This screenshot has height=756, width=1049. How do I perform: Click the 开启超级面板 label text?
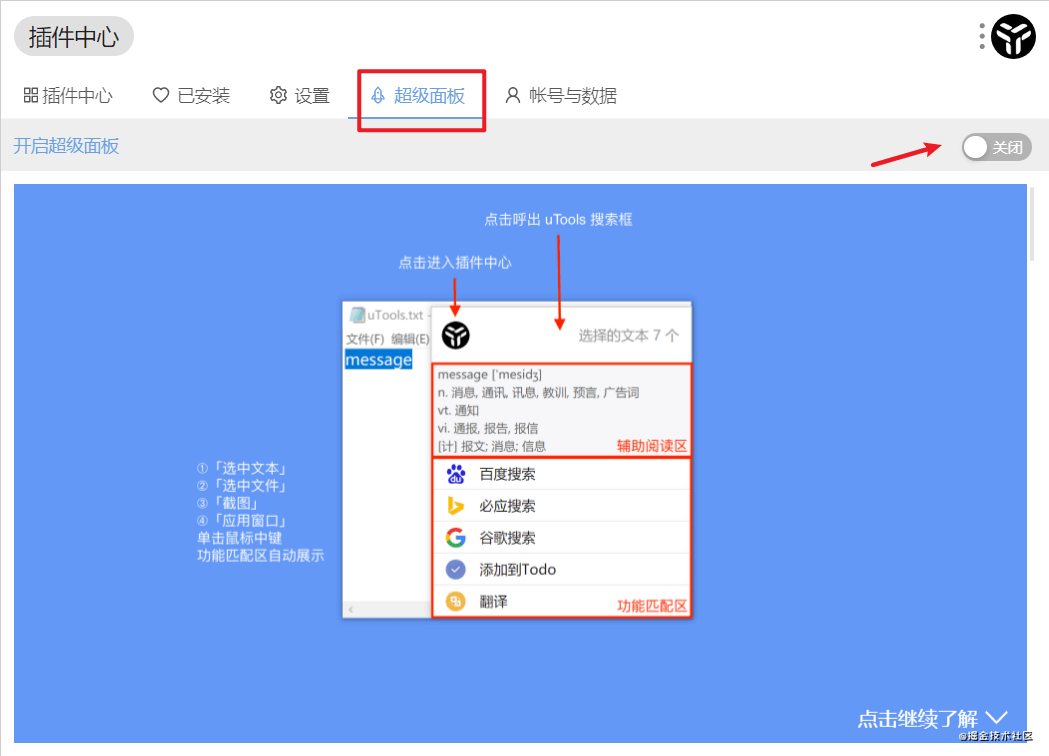(x=66, y=146)
